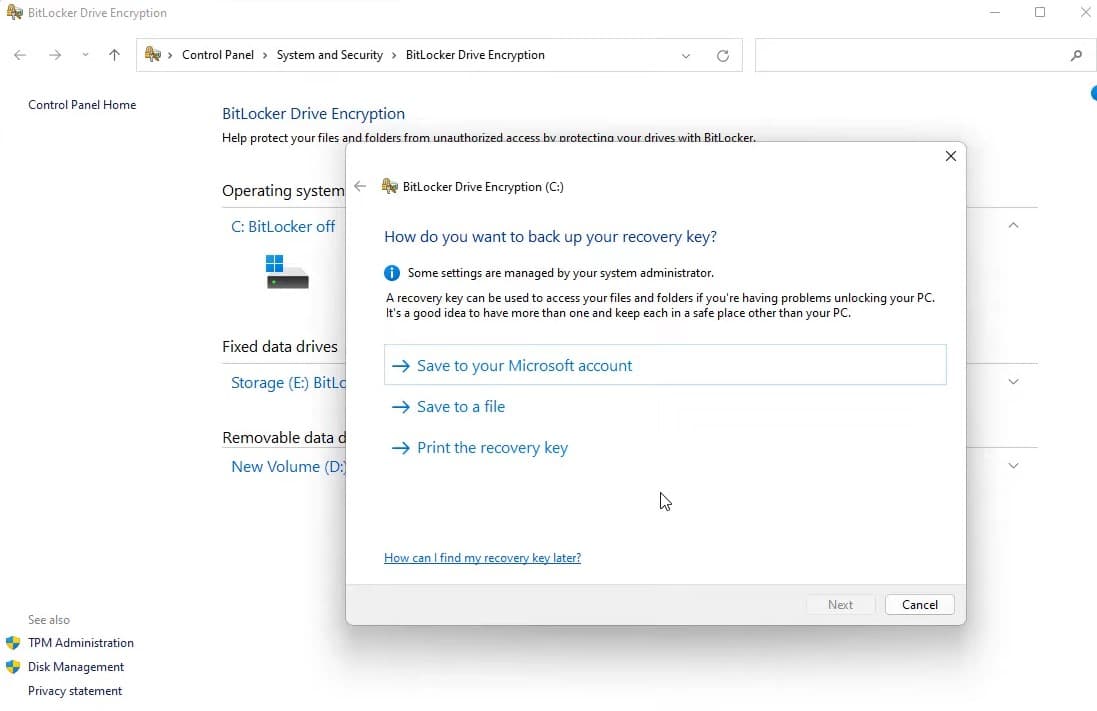Select Save to a file option
The width and height of the screenshot is (1097, 711).
(x=460, y=407)
